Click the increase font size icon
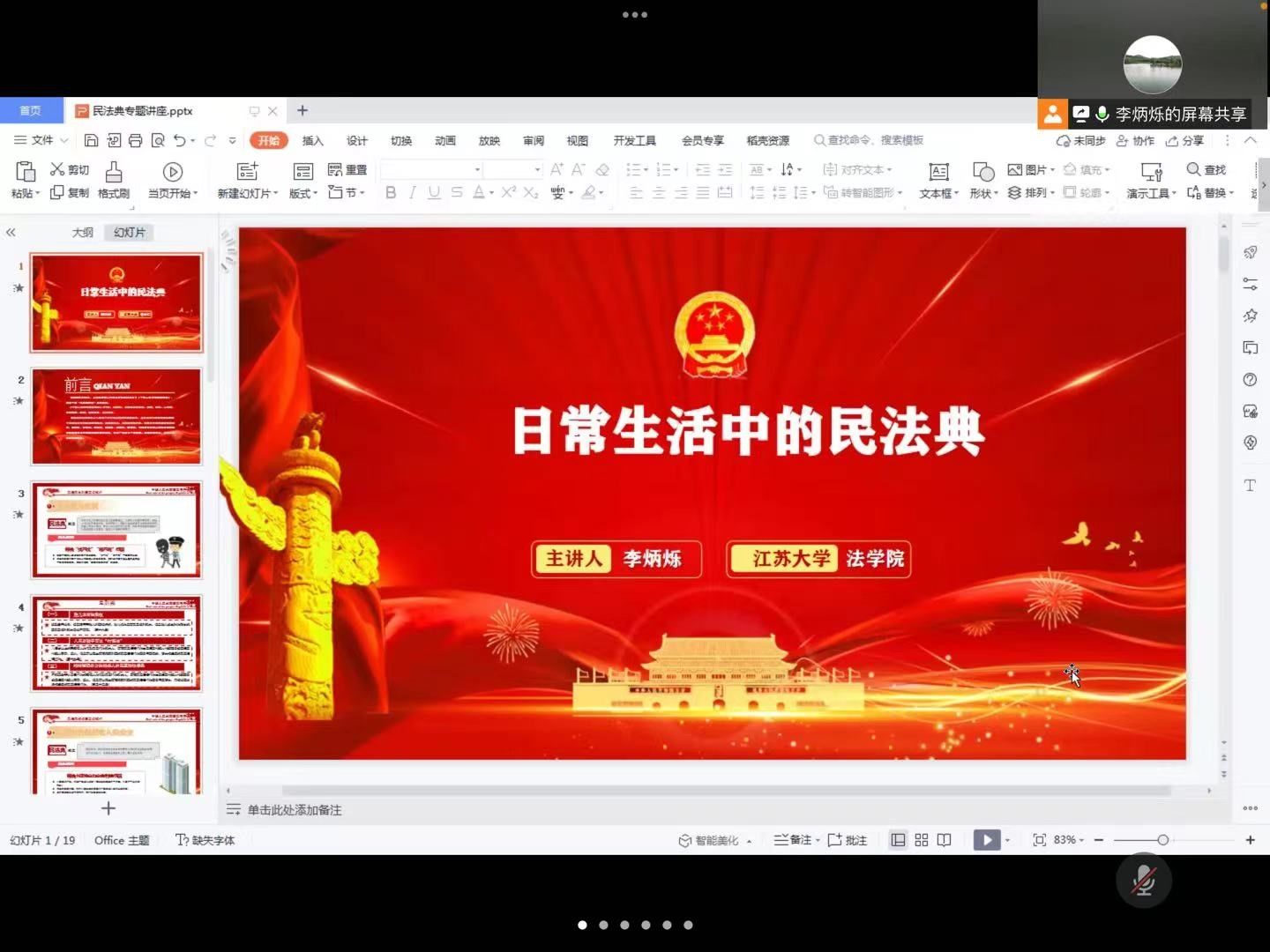 (x=557, y=169)
